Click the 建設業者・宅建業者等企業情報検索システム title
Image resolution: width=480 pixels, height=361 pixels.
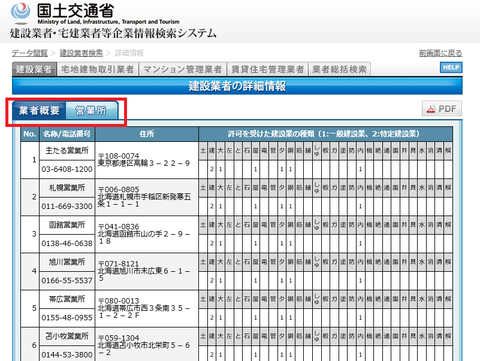tap(113, 33)
